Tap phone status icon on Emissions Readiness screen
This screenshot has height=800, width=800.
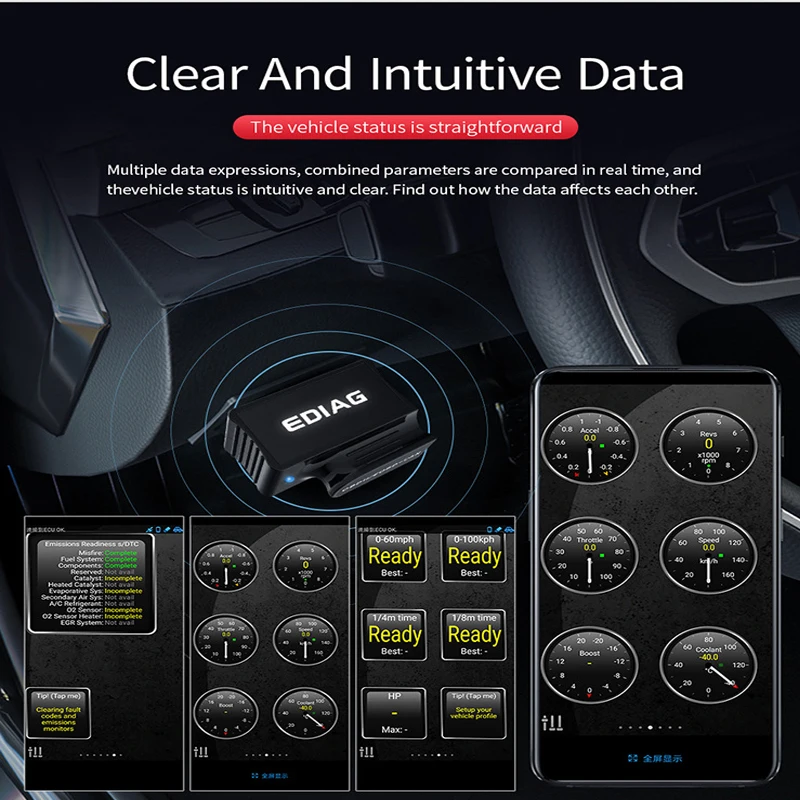158,530
